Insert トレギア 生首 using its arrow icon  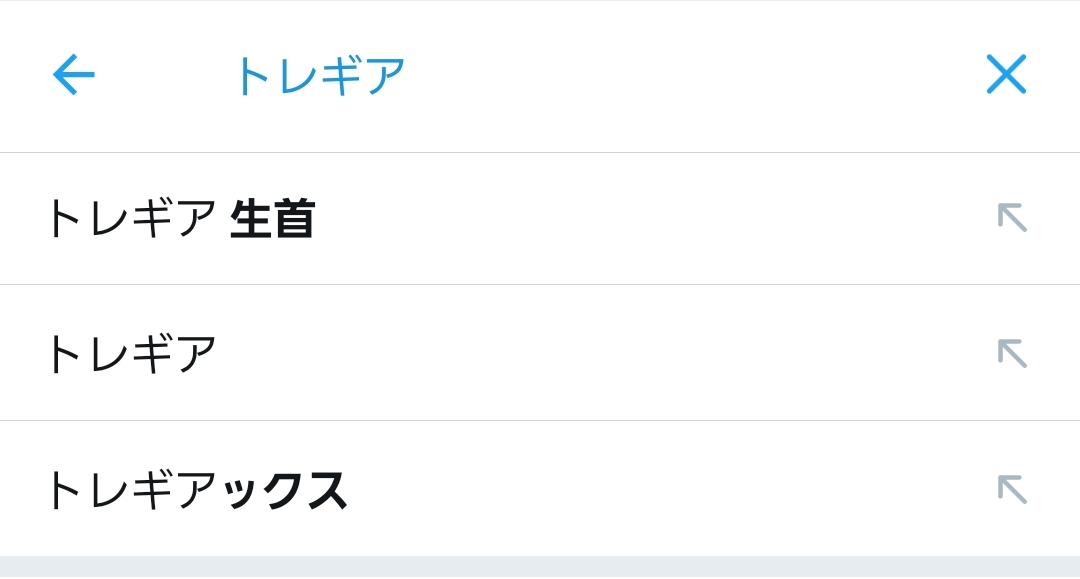click(1012, 217)
